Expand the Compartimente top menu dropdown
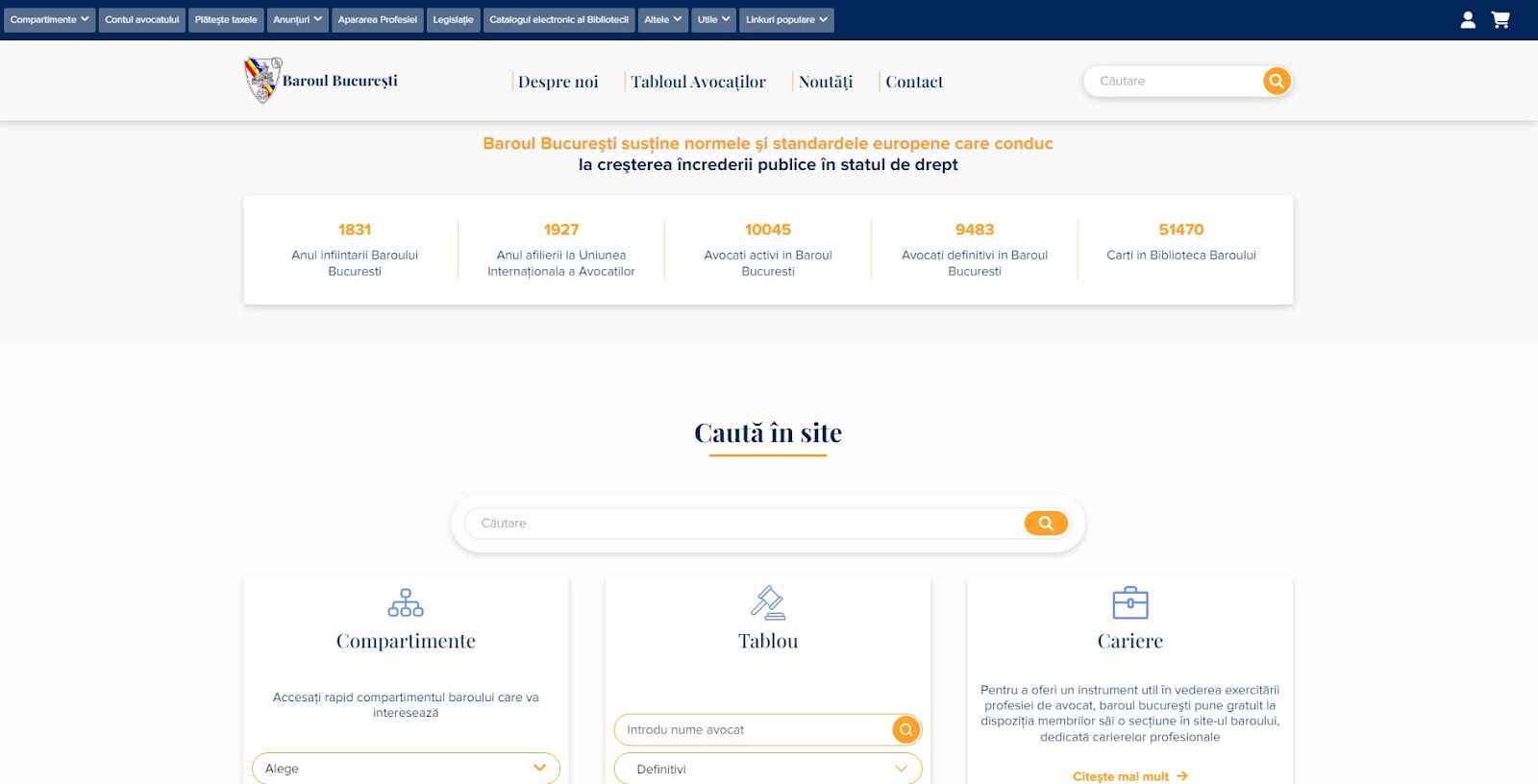The width and height of the screenshot is (1538, 784). click(x=49, y=20)
